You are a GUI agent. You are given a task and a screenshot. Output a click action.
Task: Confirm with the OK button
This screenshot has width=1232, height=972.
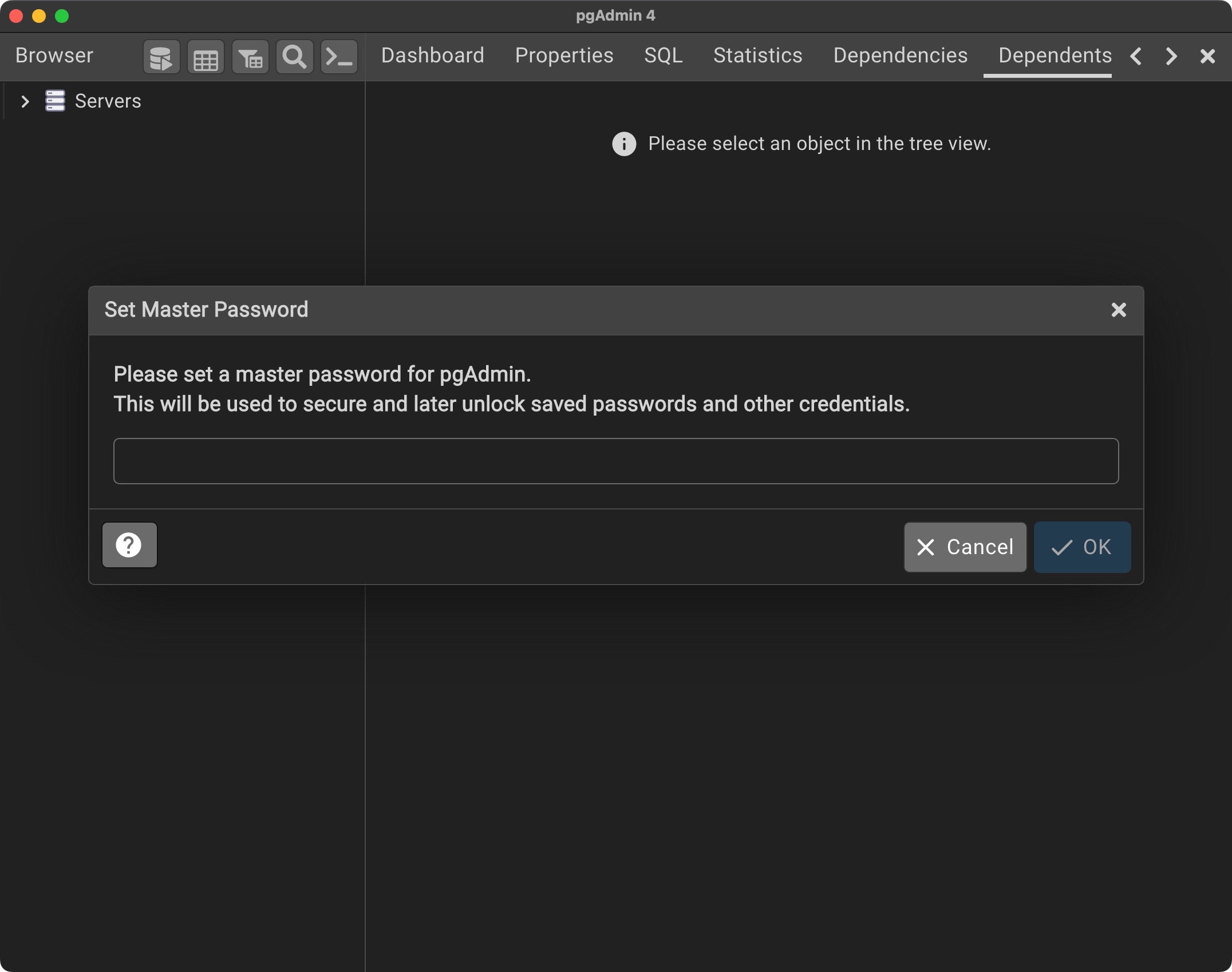point(1081,547)
